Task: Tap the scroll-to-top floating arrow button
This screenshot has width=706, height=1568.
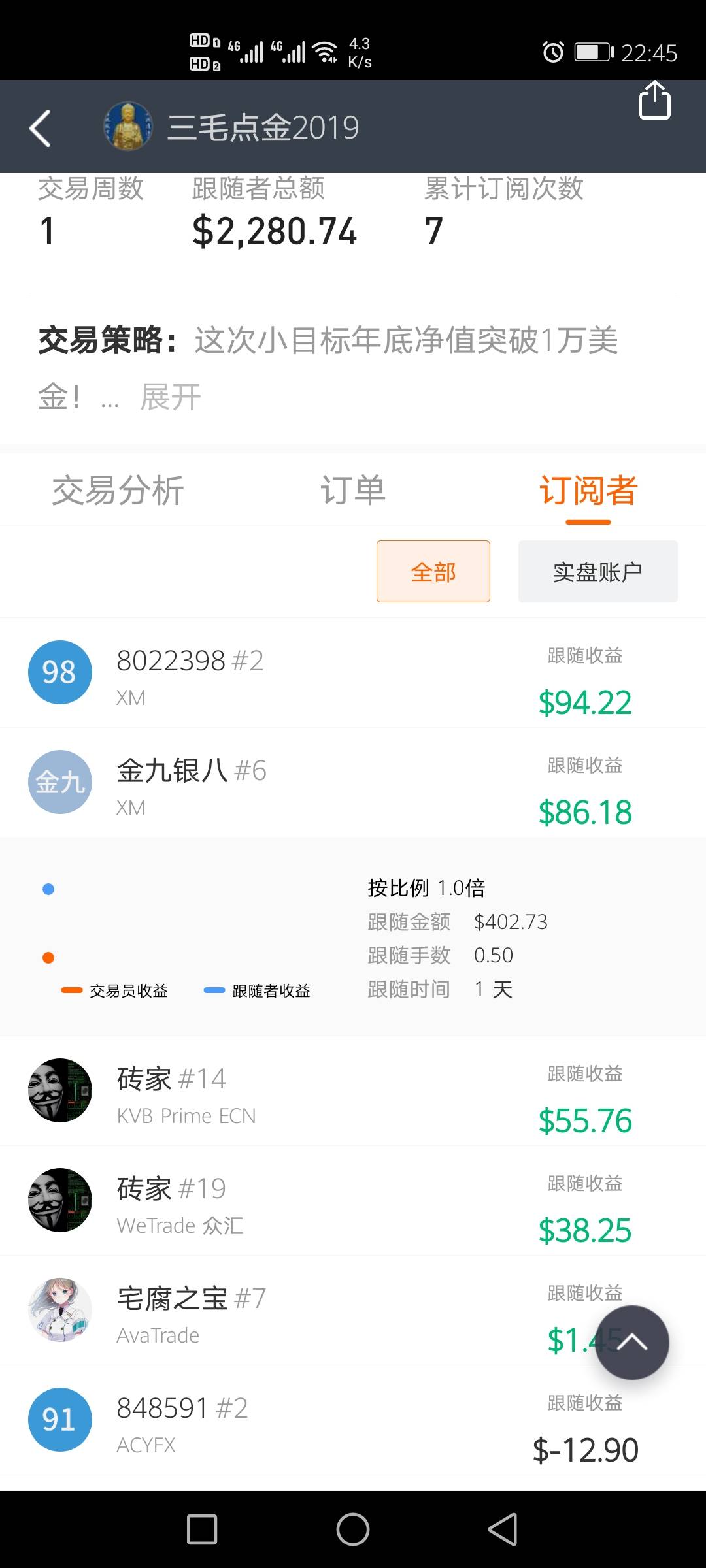Action: [631, 1343]
